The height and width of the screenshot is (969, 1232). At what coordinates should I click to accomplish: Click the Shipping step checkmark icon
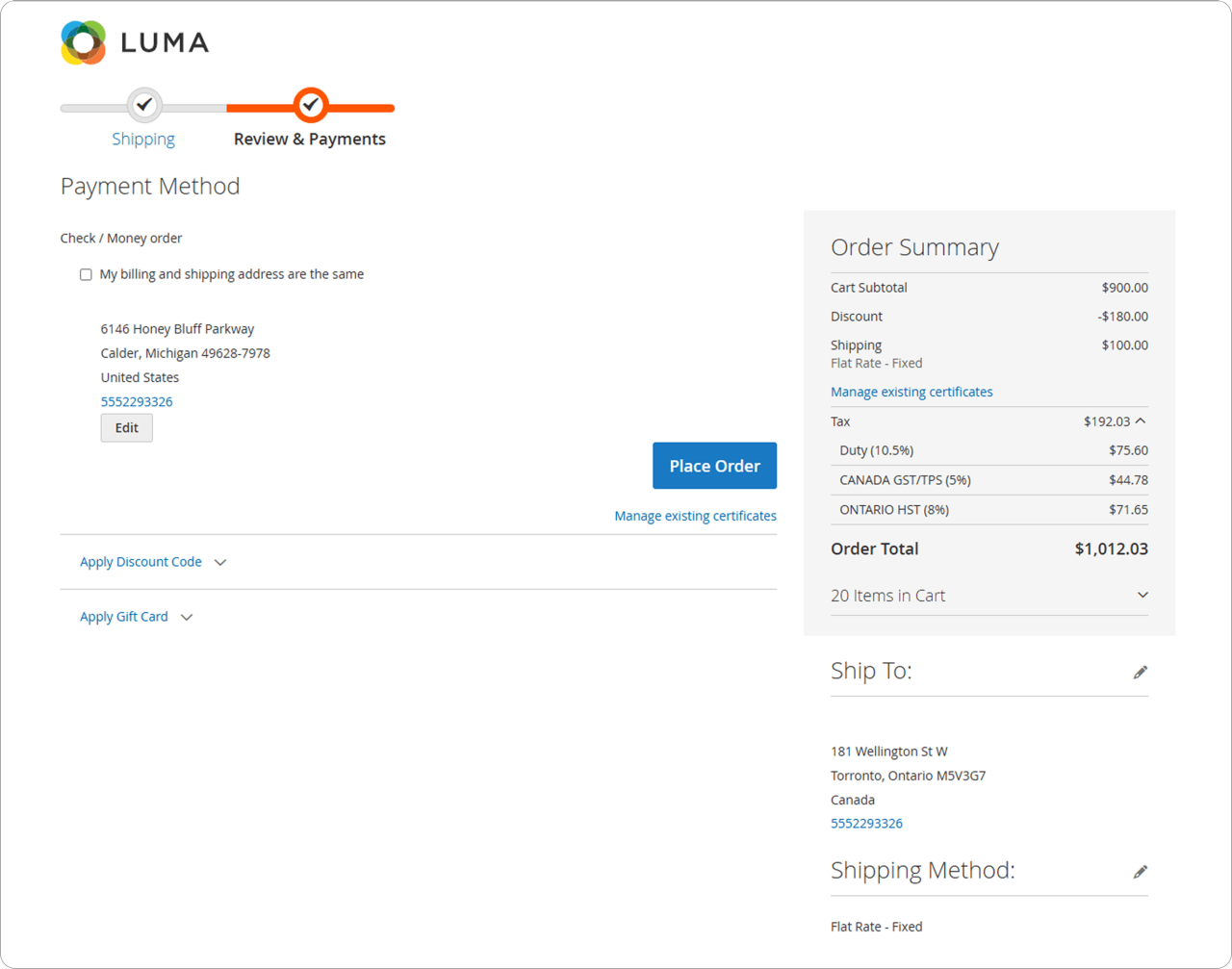pyautogui.click(x=143, y=106)
